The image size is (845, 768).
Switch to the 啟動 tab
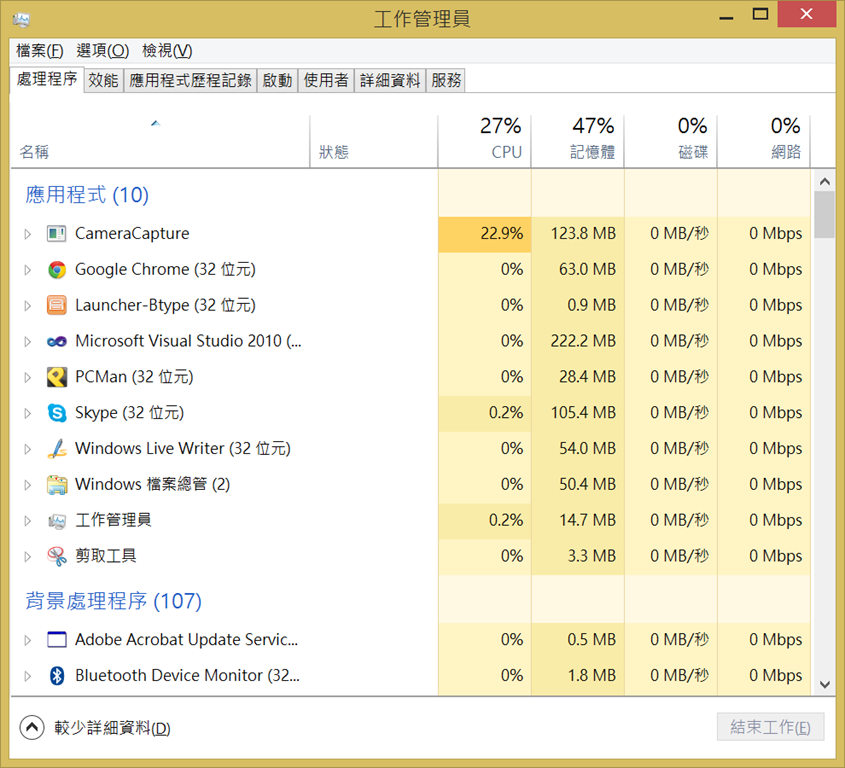[277, 80]
